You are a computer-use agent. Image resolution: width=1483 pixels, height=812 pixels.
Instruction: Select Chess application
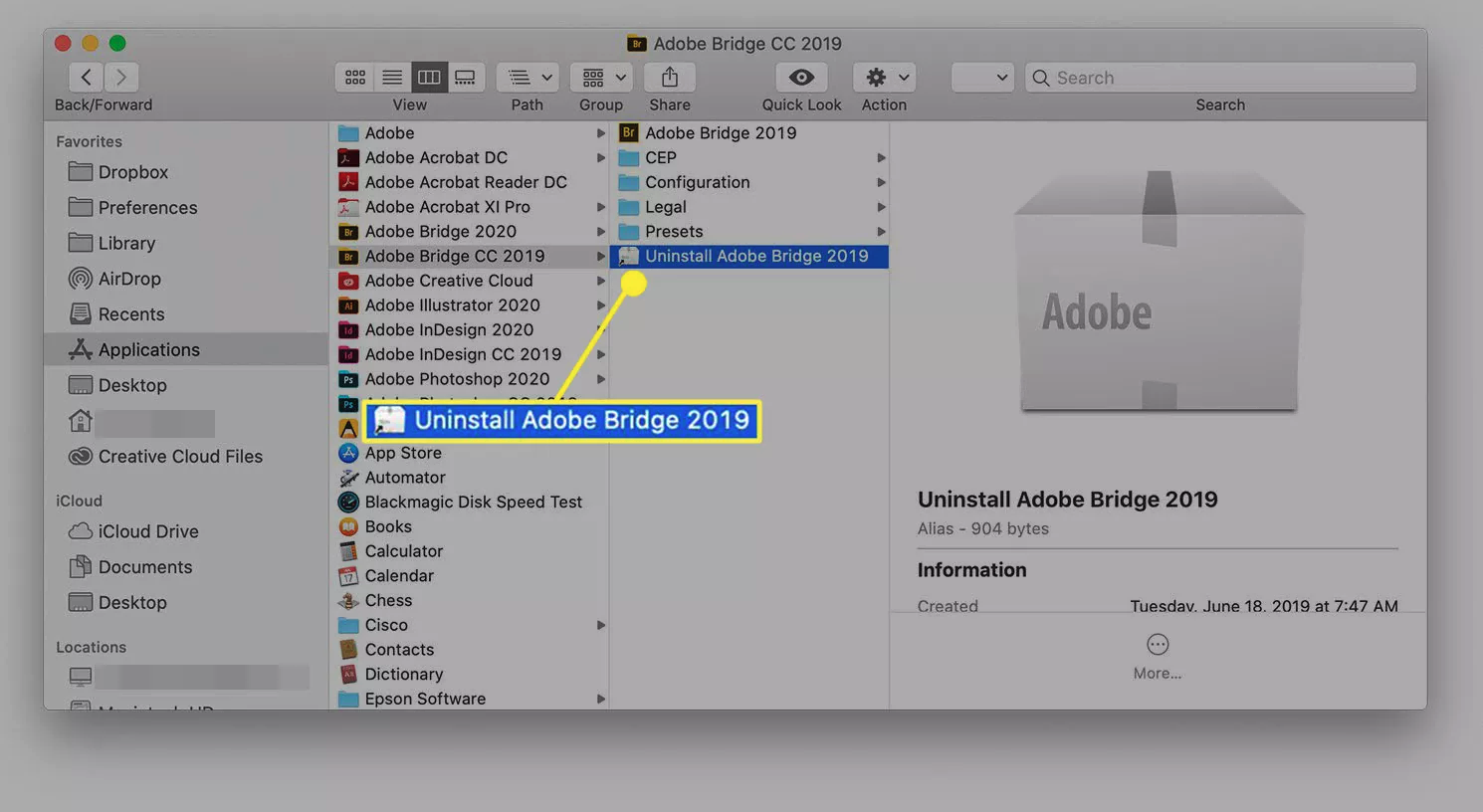(468, 600)
